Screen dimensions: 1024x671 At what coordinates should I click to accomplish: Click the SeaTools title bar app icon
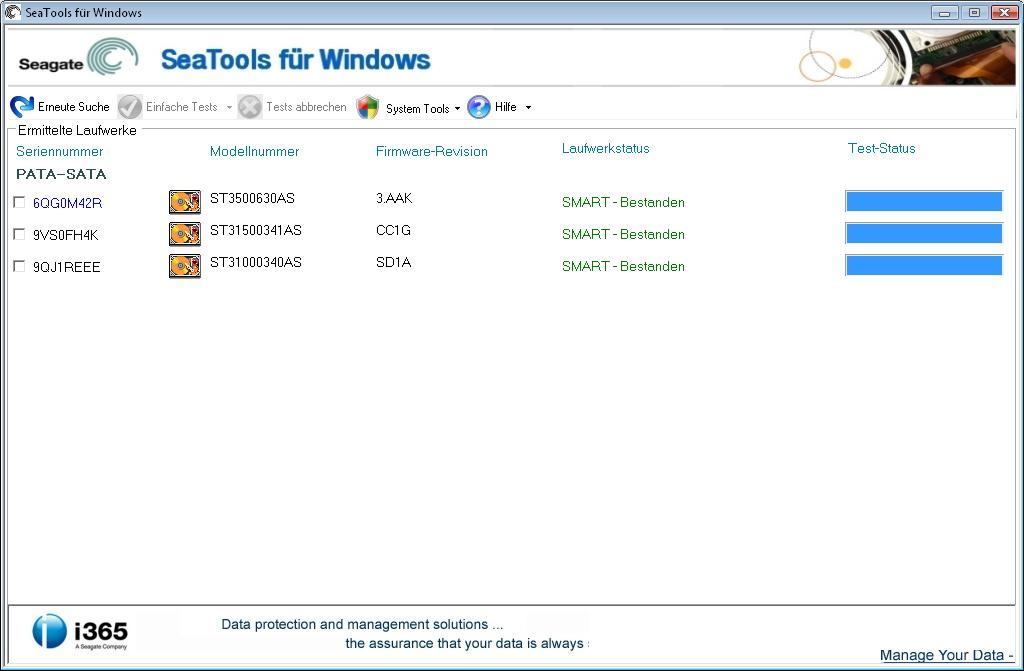12,12
